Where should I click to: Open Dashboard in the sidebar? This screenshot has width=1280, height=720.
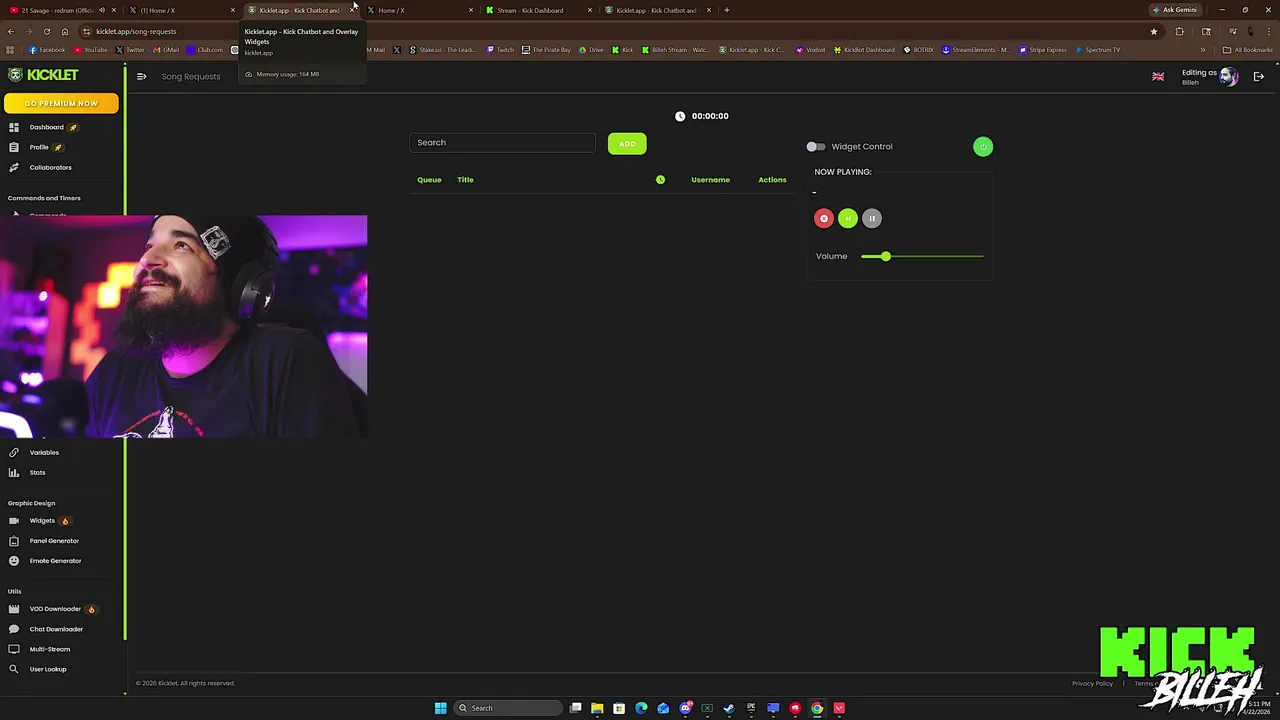coord(46,127)
